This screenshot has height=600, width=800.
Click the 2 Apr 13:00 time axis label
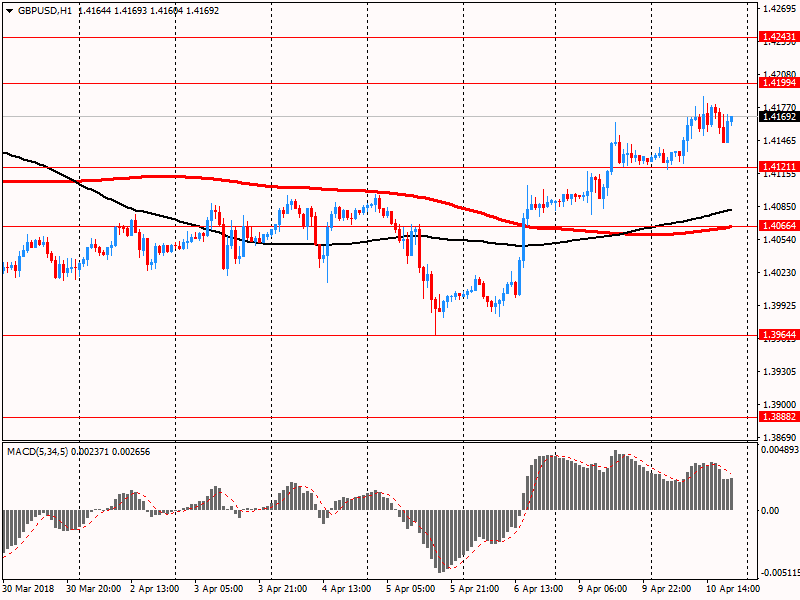(x=155, y=589)
